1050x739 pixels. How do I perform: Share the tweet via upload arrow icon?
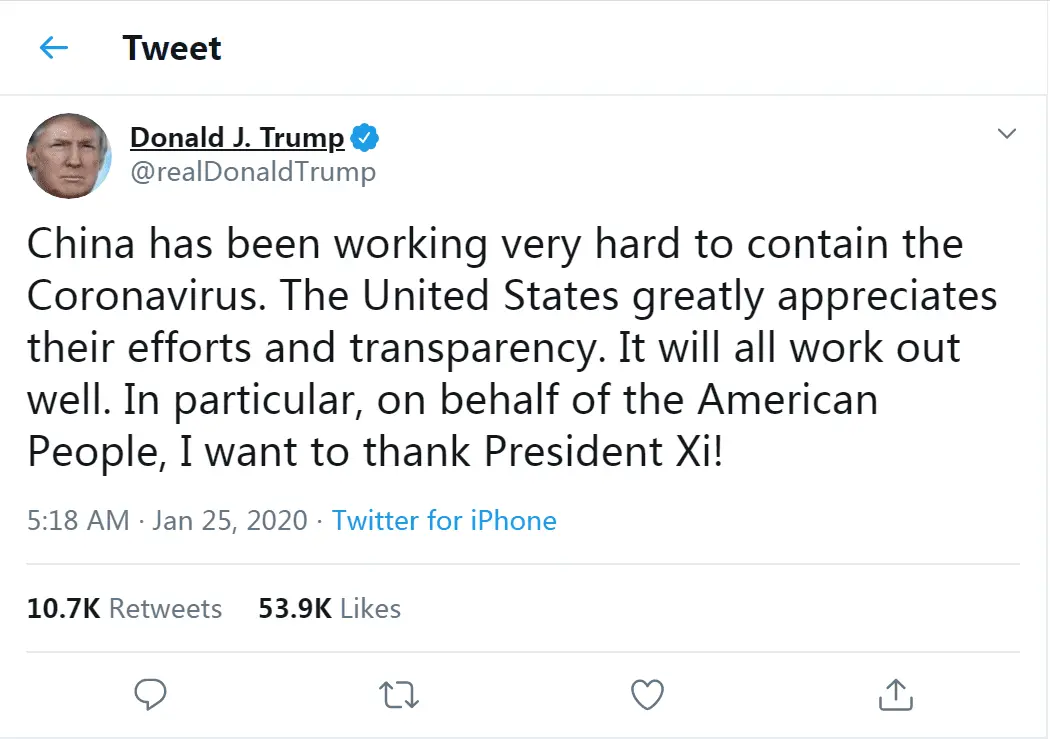click(x=896, y=693)
